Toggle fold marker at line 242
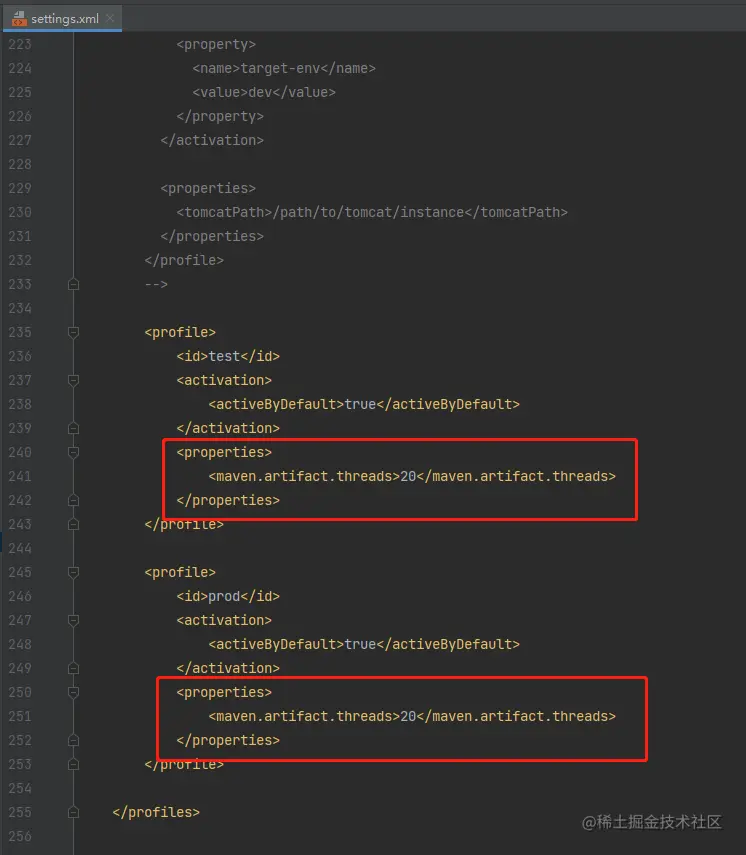 click(x=74, y=500)
